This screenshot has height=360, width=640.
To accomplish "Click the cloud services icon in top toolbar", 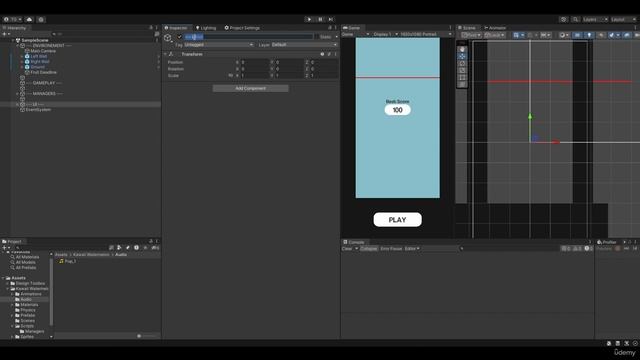I will 29,19.
